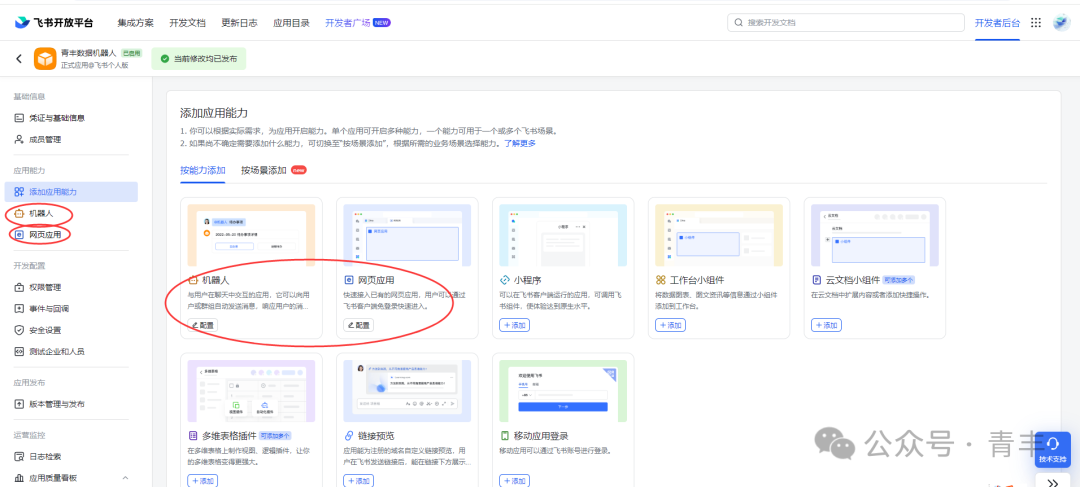Screen dimensions: 1080x487
Task: Click the 小程序 icon beside its title
Action: click(504, 280)
